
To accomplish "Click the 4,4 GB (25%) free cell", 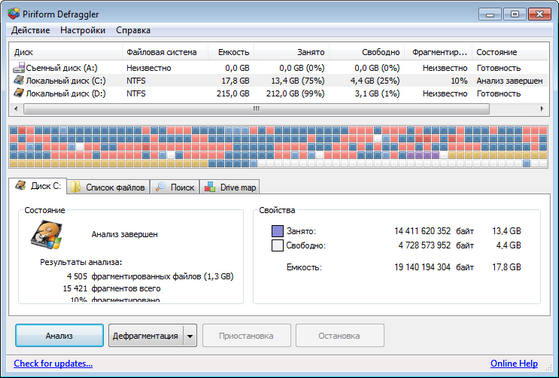I will [375, 81].
